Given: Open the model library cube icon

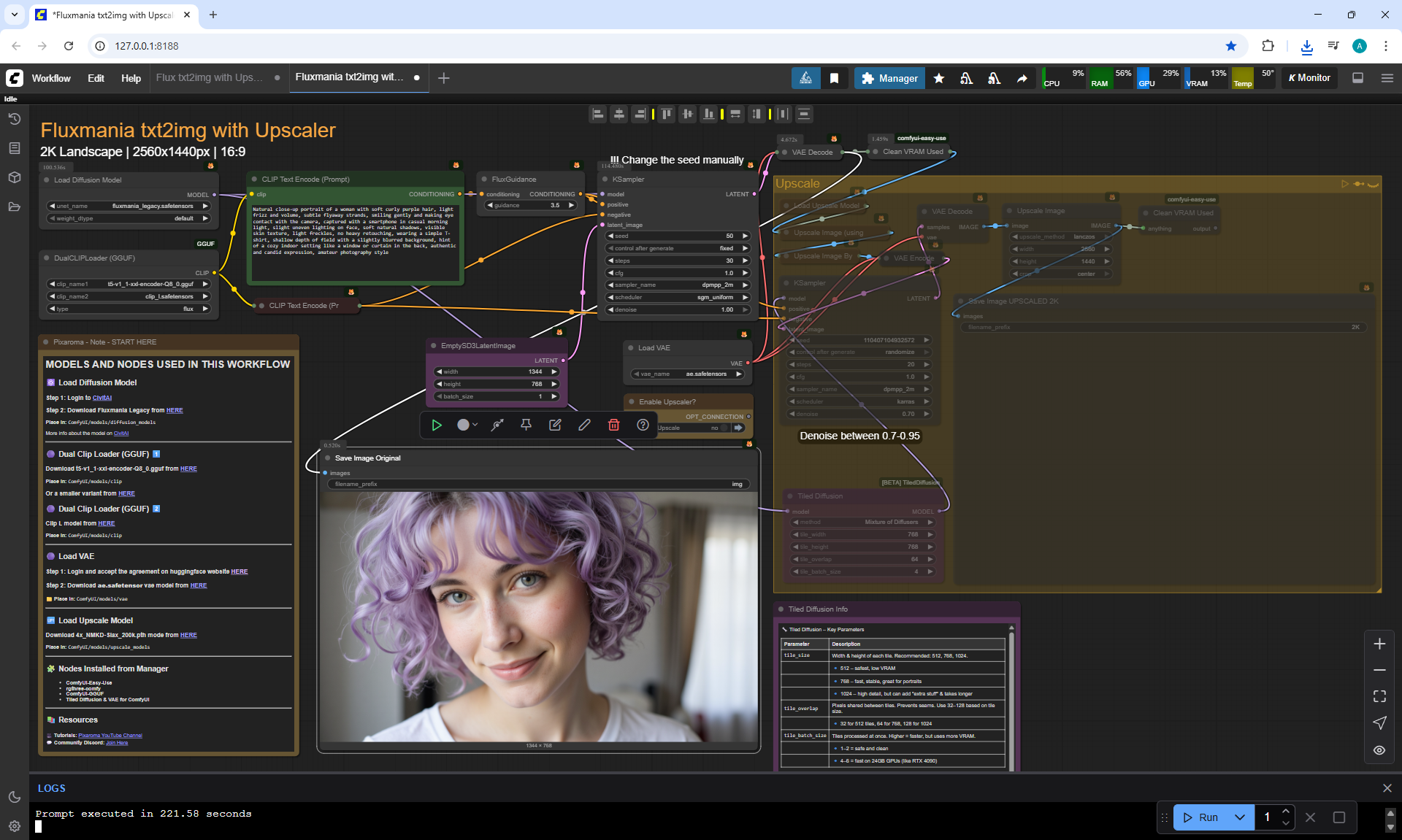Looking at the screenshot, I should 14,177.
